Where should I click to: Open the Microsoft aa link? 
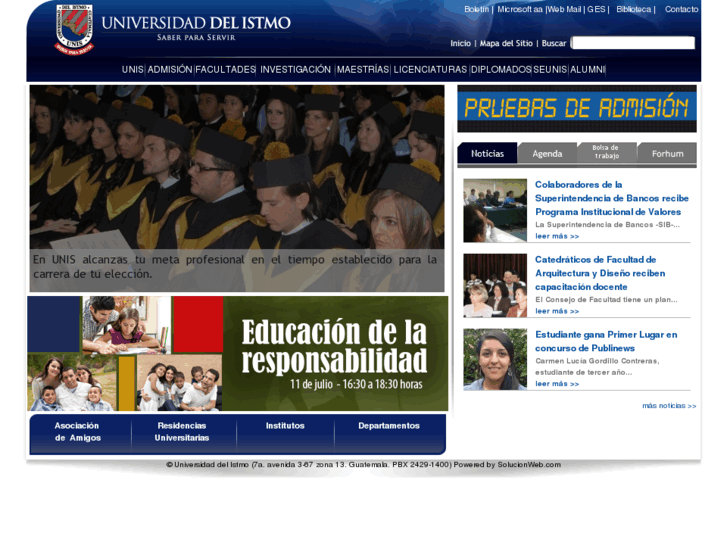520,9
